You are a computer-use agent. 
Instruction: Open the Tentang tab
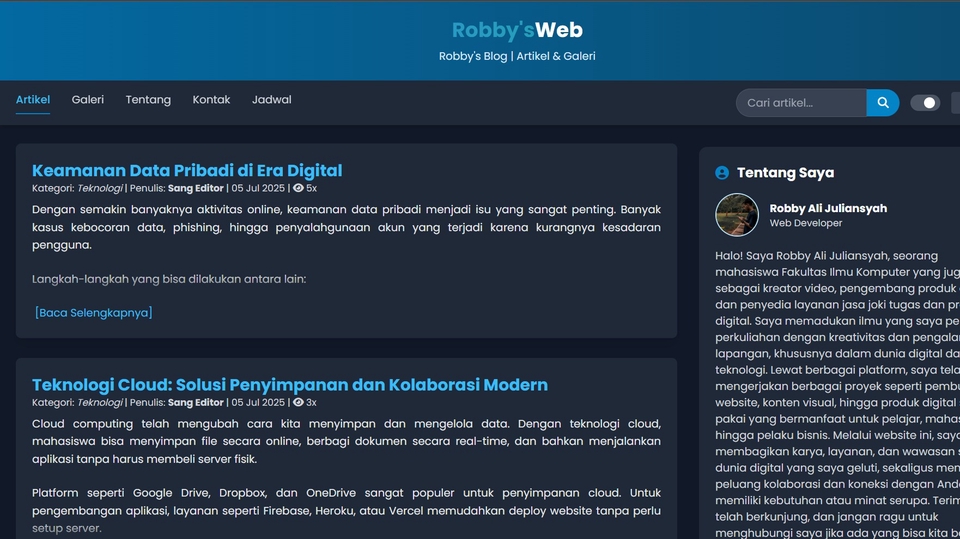pyautogui.click(x=148, y=100)
